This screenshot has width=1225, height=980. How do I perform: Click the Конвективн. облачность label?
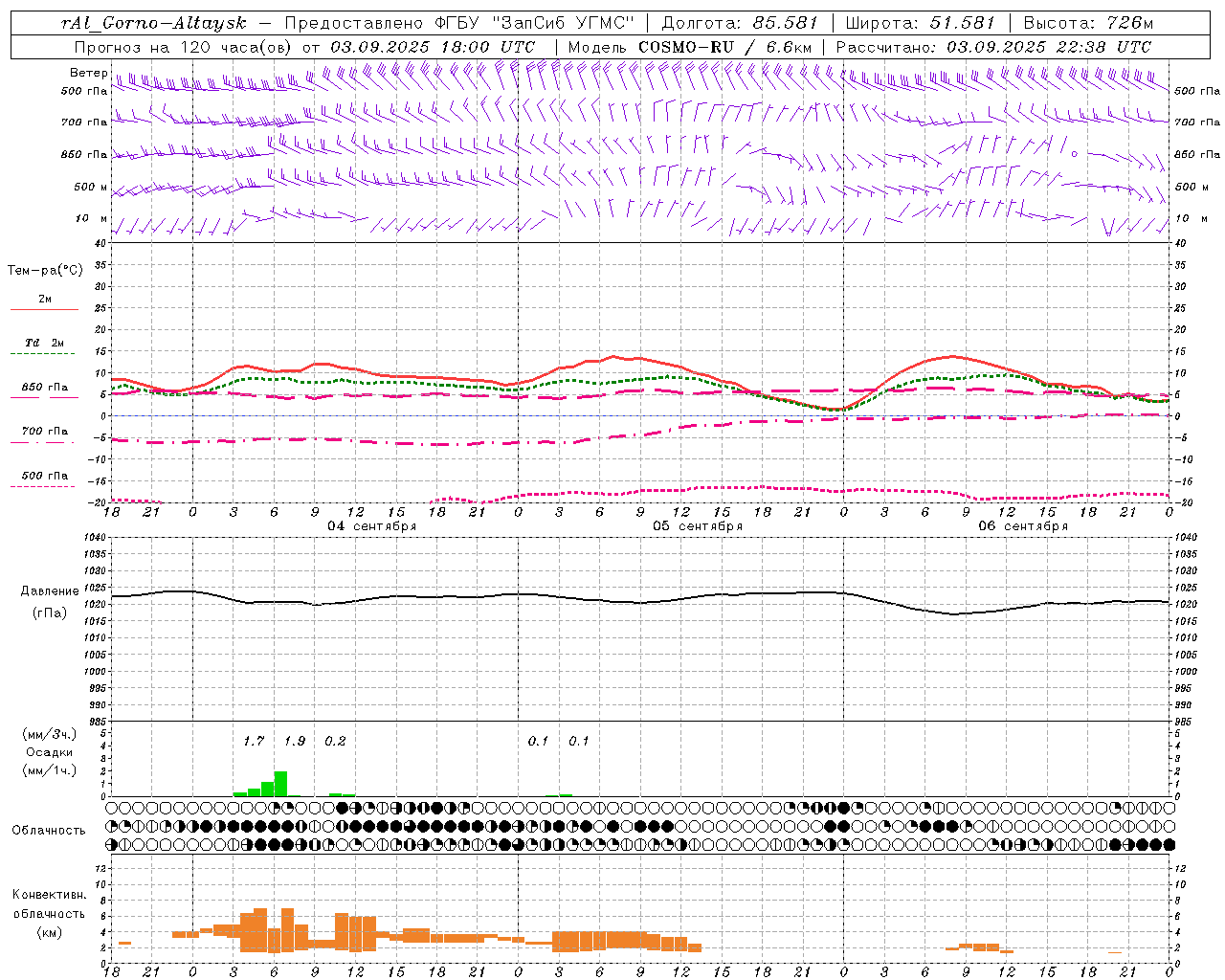click(x=49, y=904)
